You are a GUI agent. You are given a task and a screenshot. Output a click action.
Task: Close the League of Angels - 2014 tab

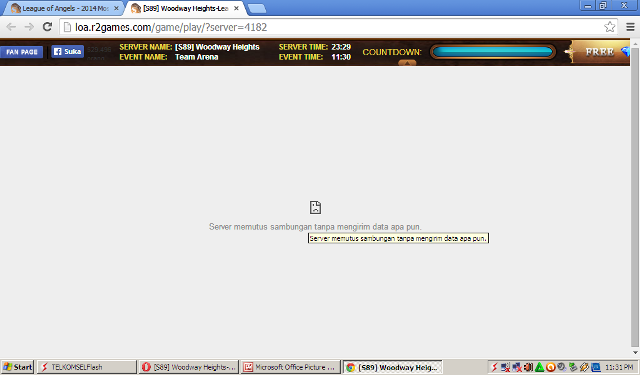click(x=116, y=8)
